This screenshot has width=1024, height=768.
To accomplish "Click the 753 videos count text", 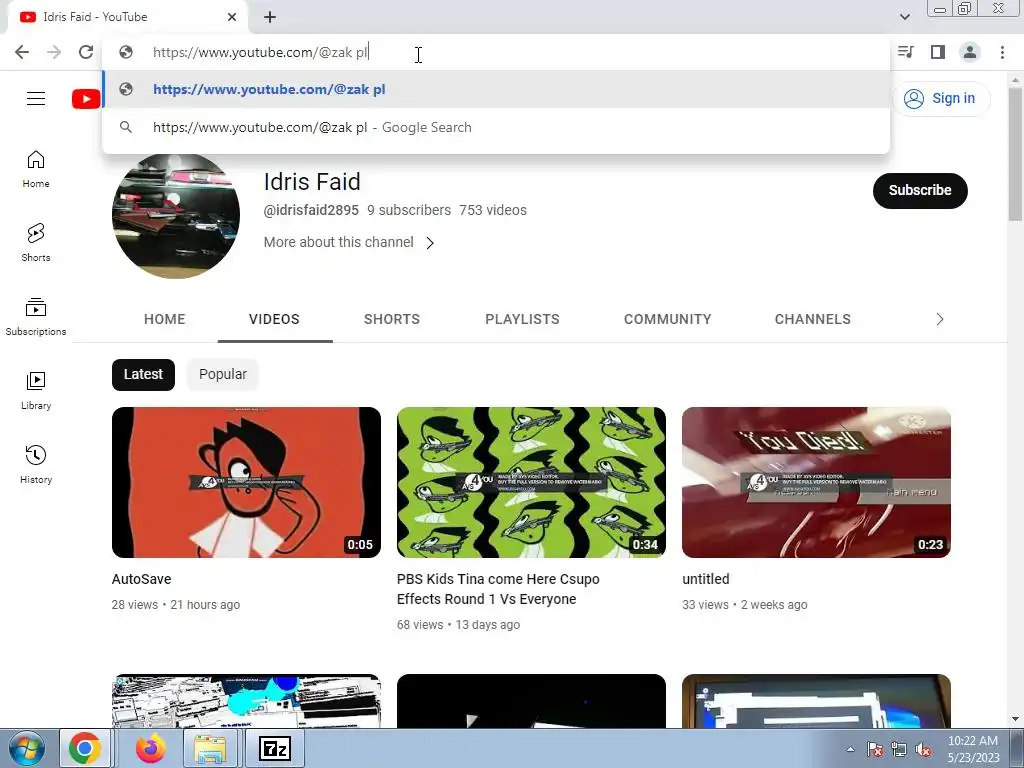I will (x=492, y=210).
